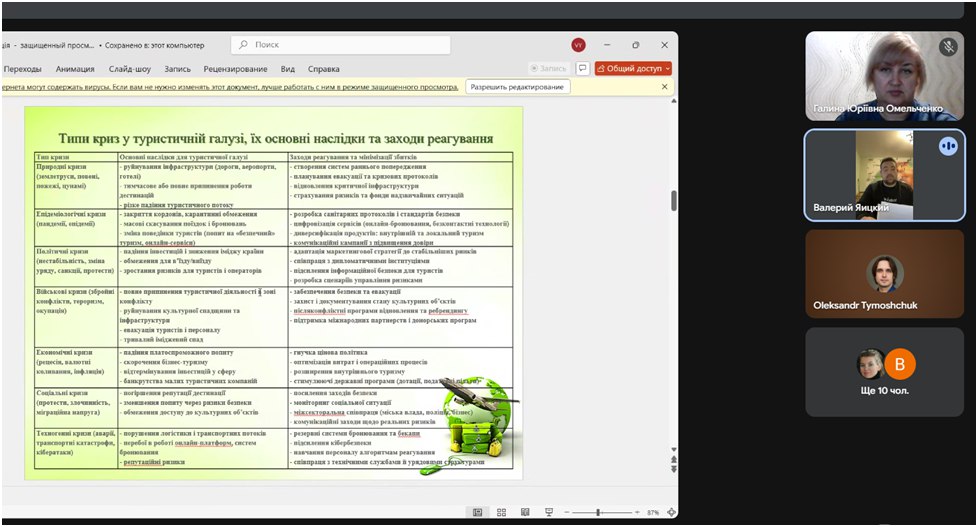Screen dimensions: 978x527
Task: Switch to Normal view in status bar
Action: click(478, 512)
